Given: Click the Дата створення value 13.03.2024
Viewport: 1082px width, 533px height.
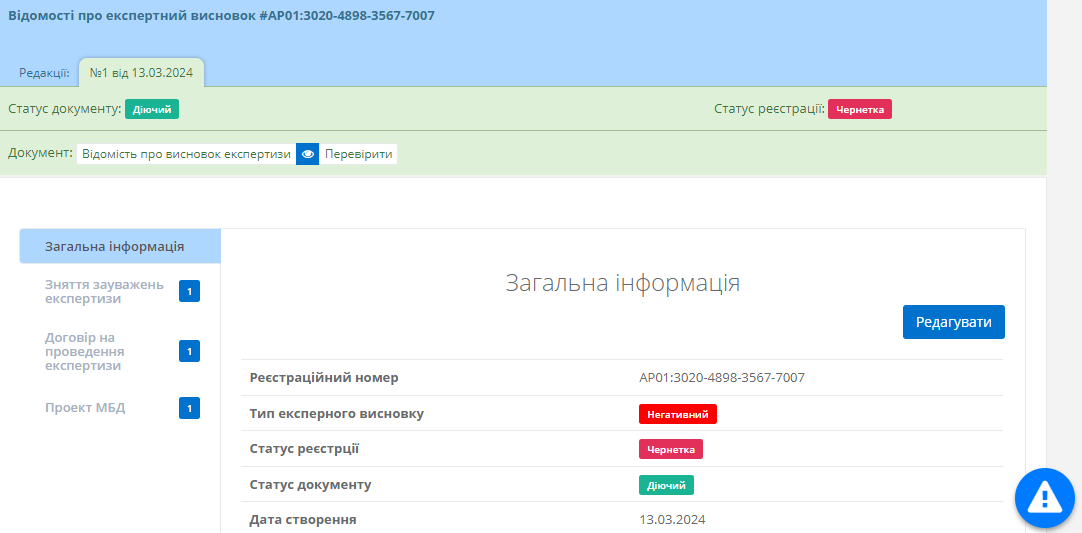Looking at the screenshot, I should point(672,520).
